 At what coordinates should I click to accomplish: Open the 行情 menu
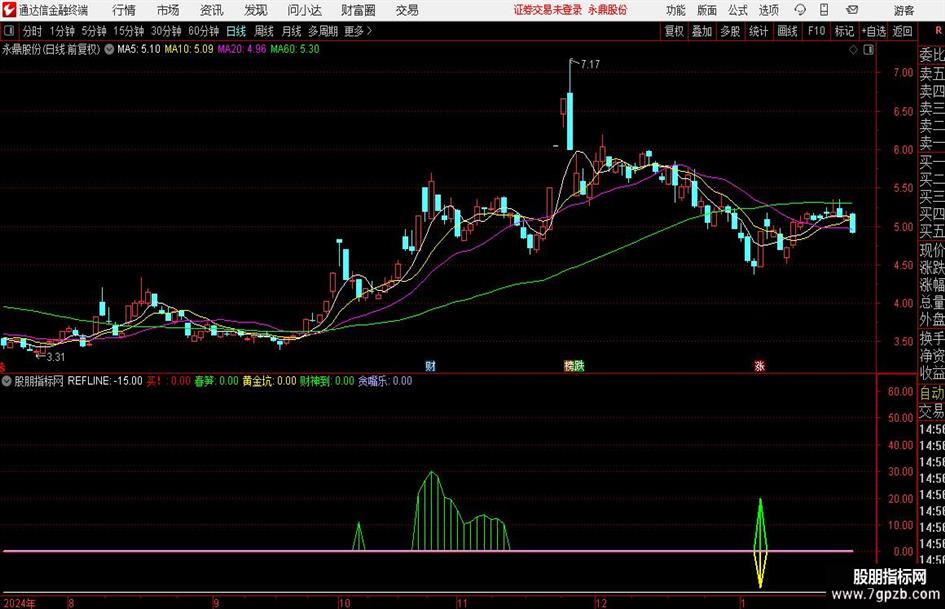124,10
